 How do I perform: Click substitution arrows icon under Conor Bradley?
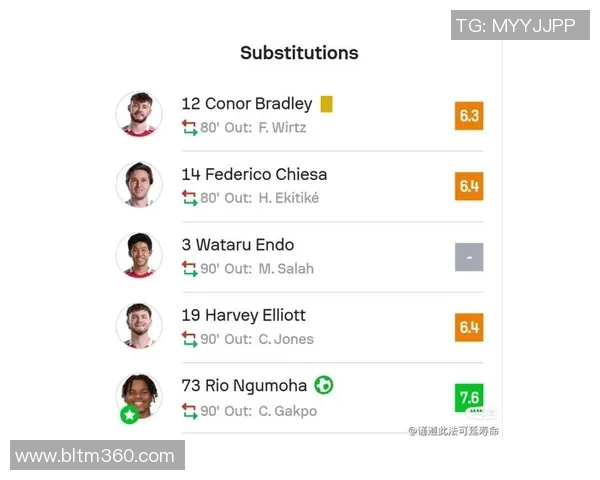[190, 128]
